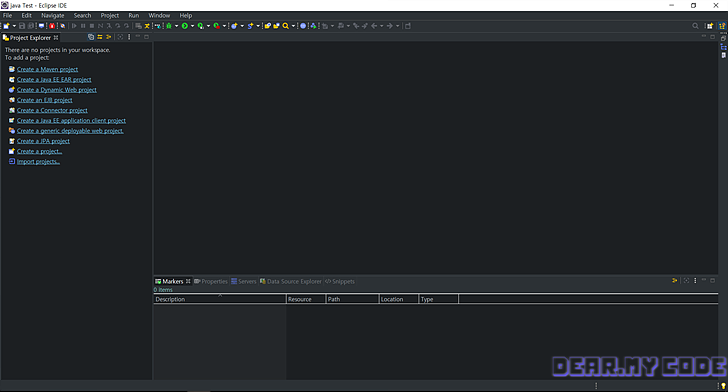Open the Project menu
Viewport: 728px width, 392px height.
tap(110, 15)
